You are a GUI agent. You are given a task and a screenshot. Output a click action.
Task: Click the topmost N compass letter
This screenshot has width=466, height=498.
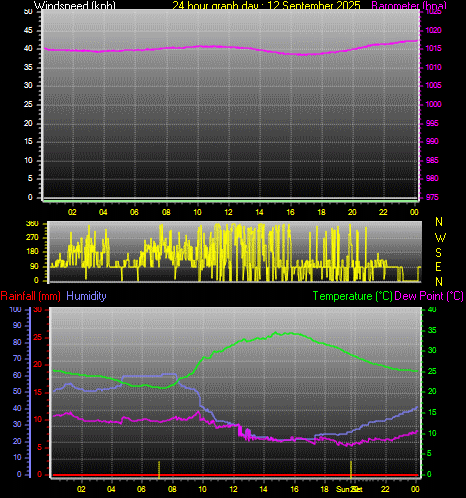pos(439,222)
